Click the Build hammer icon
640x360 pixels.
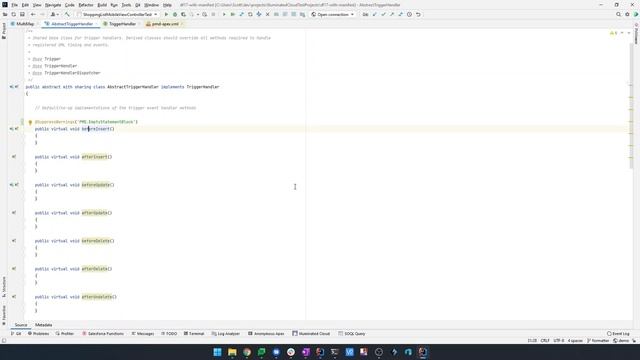pyautogui.click(x=67, y=14)
